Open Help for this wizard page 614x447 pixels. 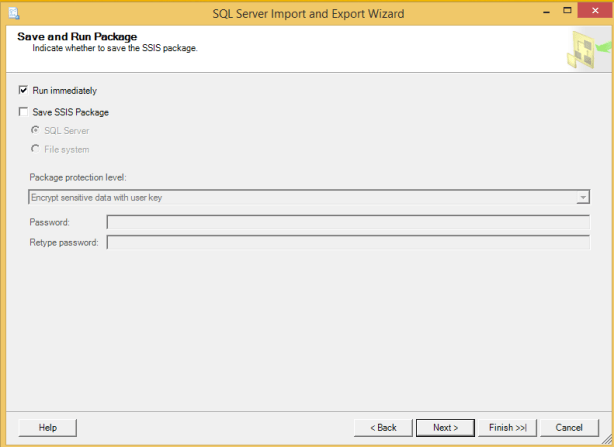(47, 428)
